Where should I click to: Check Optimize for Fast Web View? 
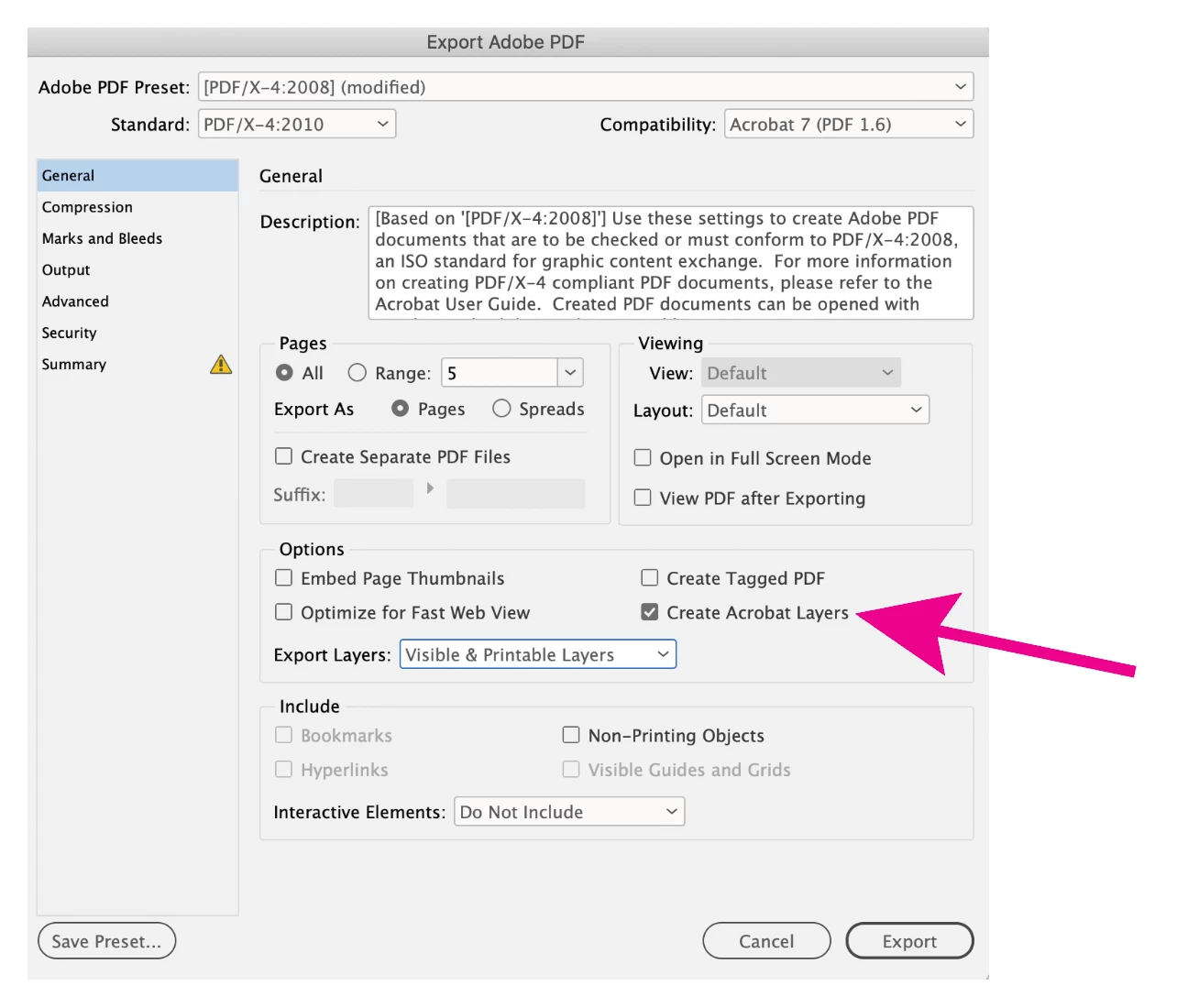(x=284, y=612)
